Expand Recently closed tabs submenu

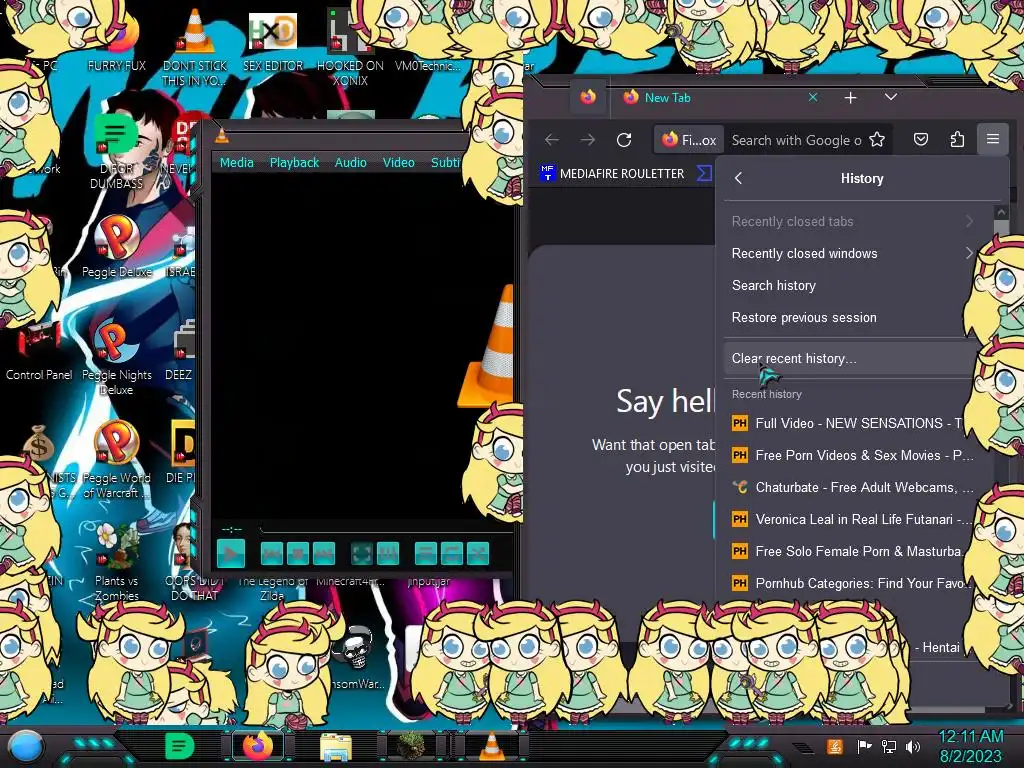pyautogui.click(x=852, y=221)
